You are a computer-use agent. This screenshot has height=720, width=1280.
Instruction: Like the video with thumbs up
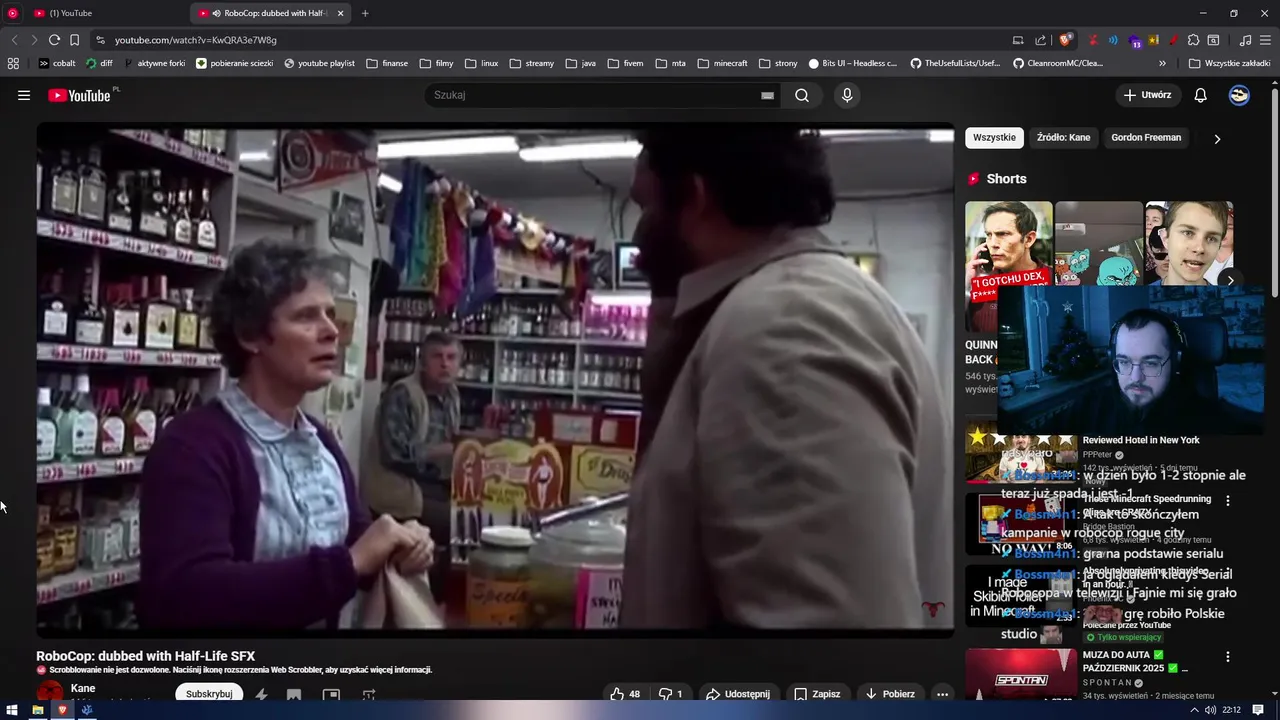point(626,693)
